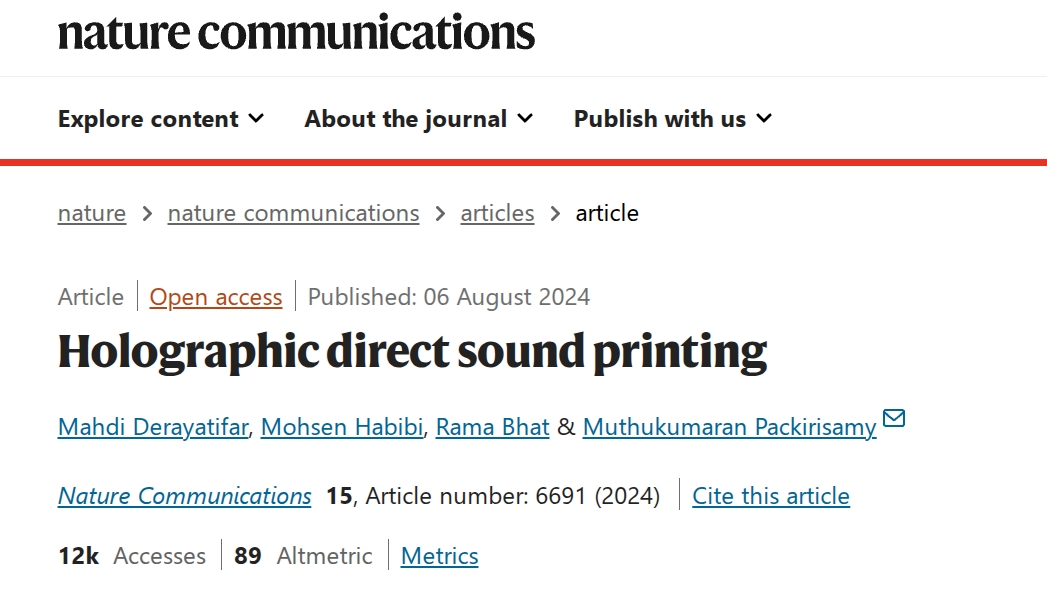The image size is (1047, 597).
Task: Open the Metrics link
Action: [x=440, y=556]
